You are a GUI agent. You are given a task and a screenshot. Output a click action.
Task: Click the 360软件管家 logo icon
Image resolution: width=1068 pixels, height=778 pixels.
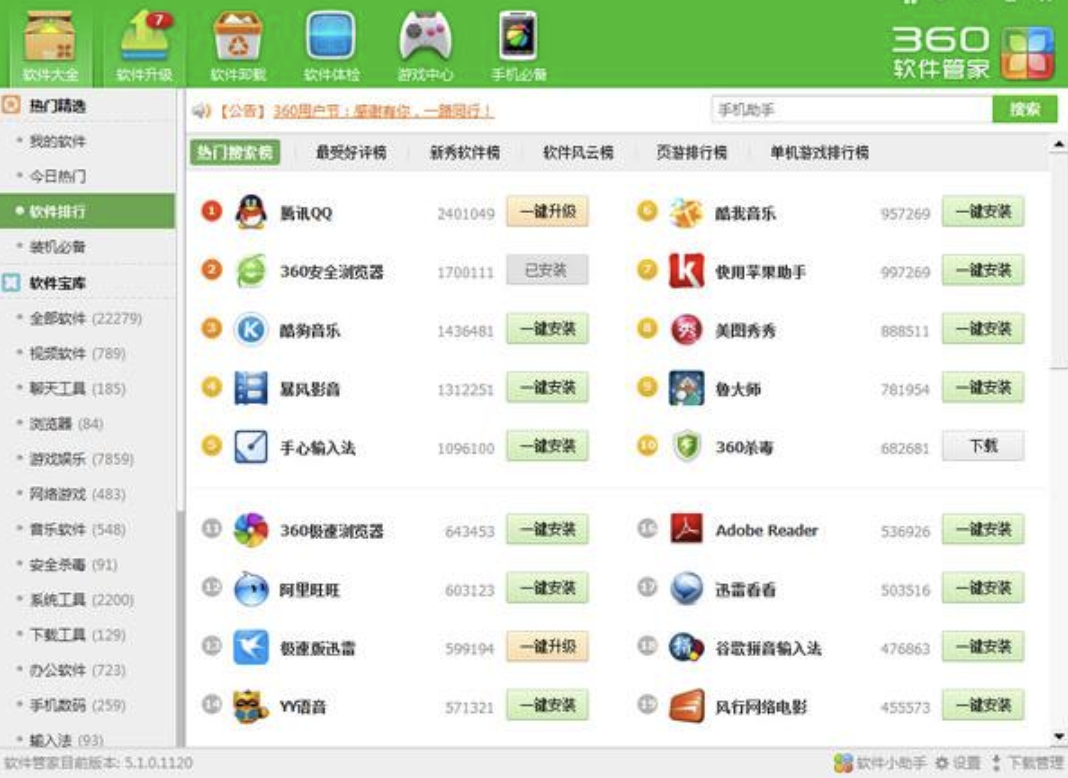tap(1027, 53)
